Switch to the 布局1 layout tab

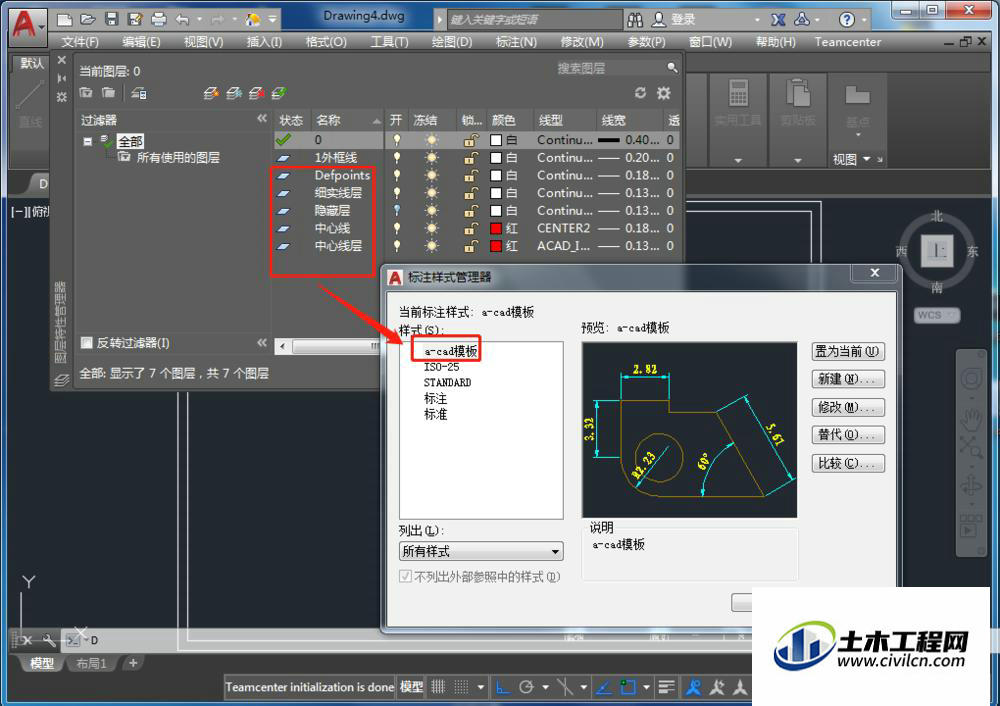(x=91, y=663)
